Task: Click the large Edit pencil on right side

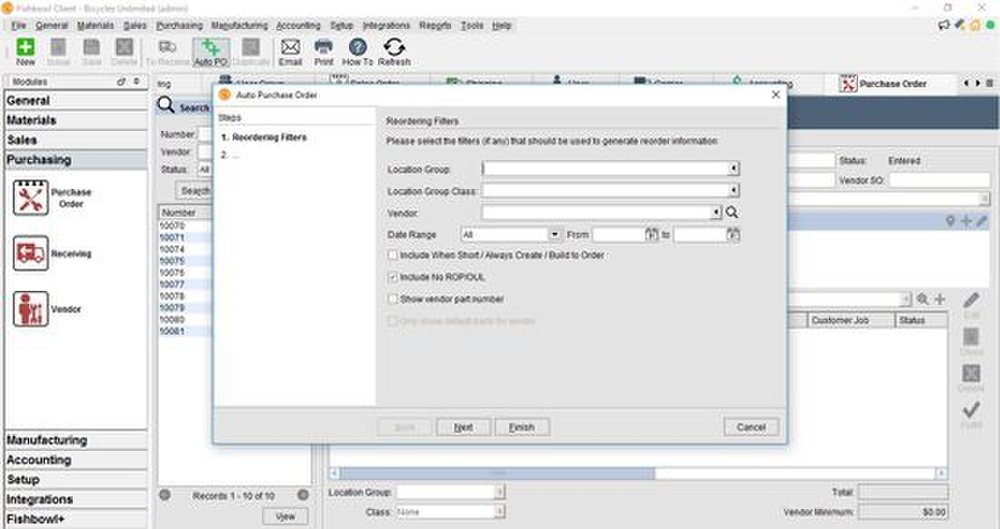Action: 971,301
